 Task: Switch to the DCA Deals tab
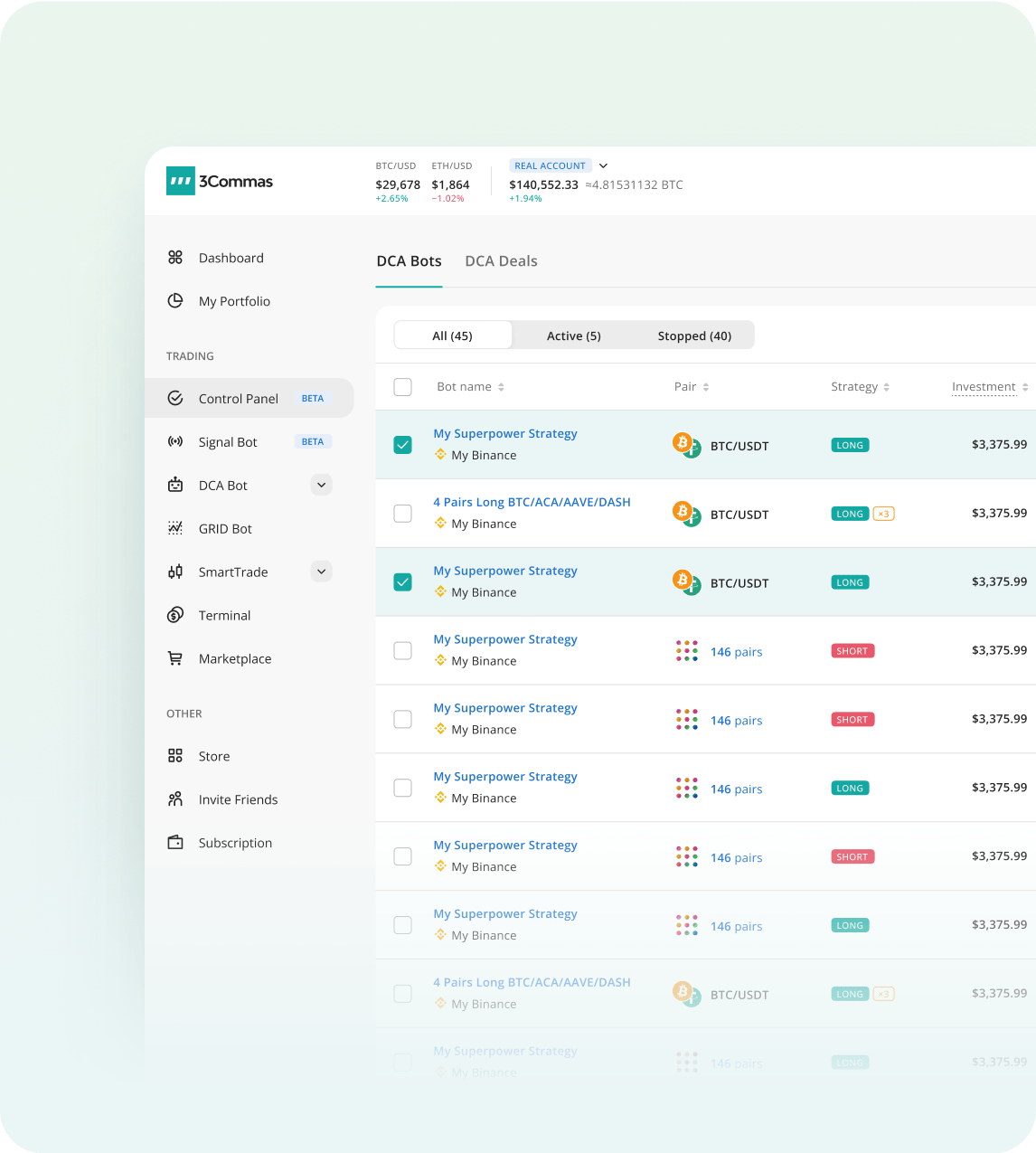501,261
